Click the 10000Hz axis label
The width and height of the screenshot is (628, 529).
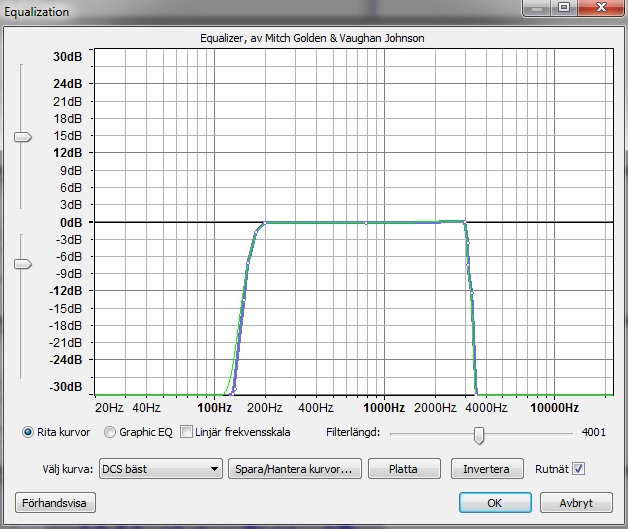[554, 408]
